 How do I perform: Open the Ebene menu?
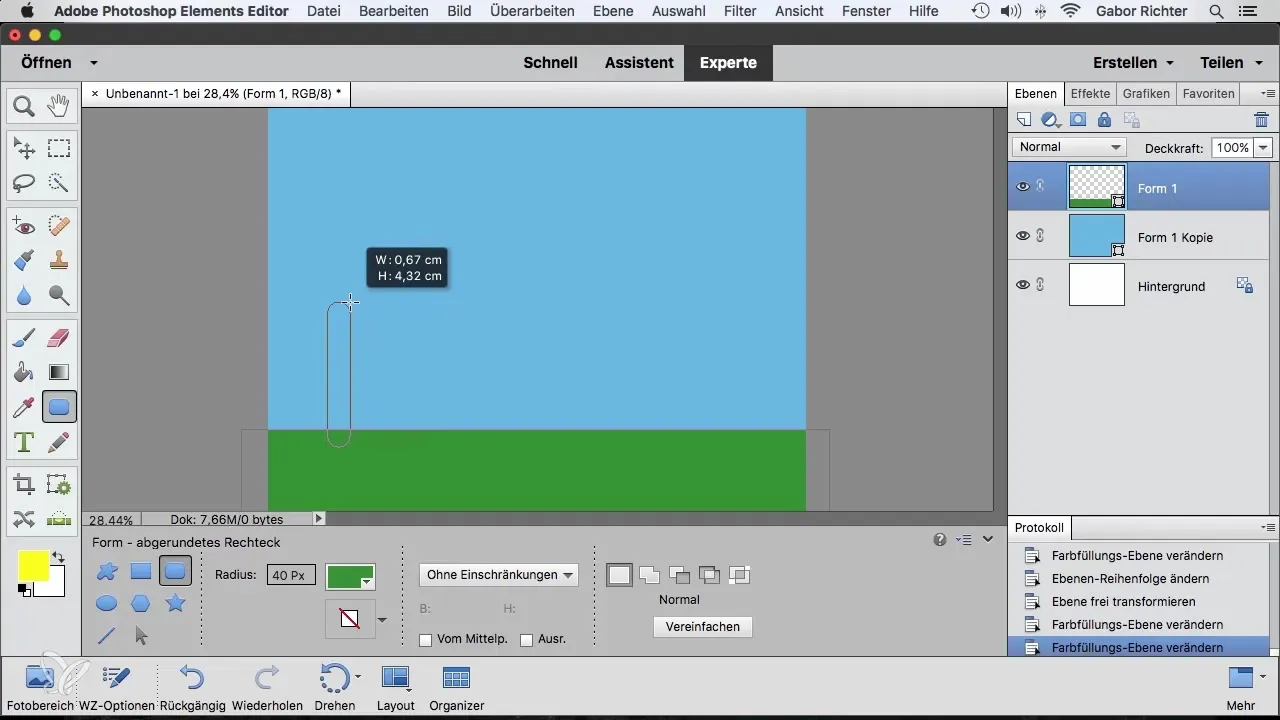click(x=614, y=11)
